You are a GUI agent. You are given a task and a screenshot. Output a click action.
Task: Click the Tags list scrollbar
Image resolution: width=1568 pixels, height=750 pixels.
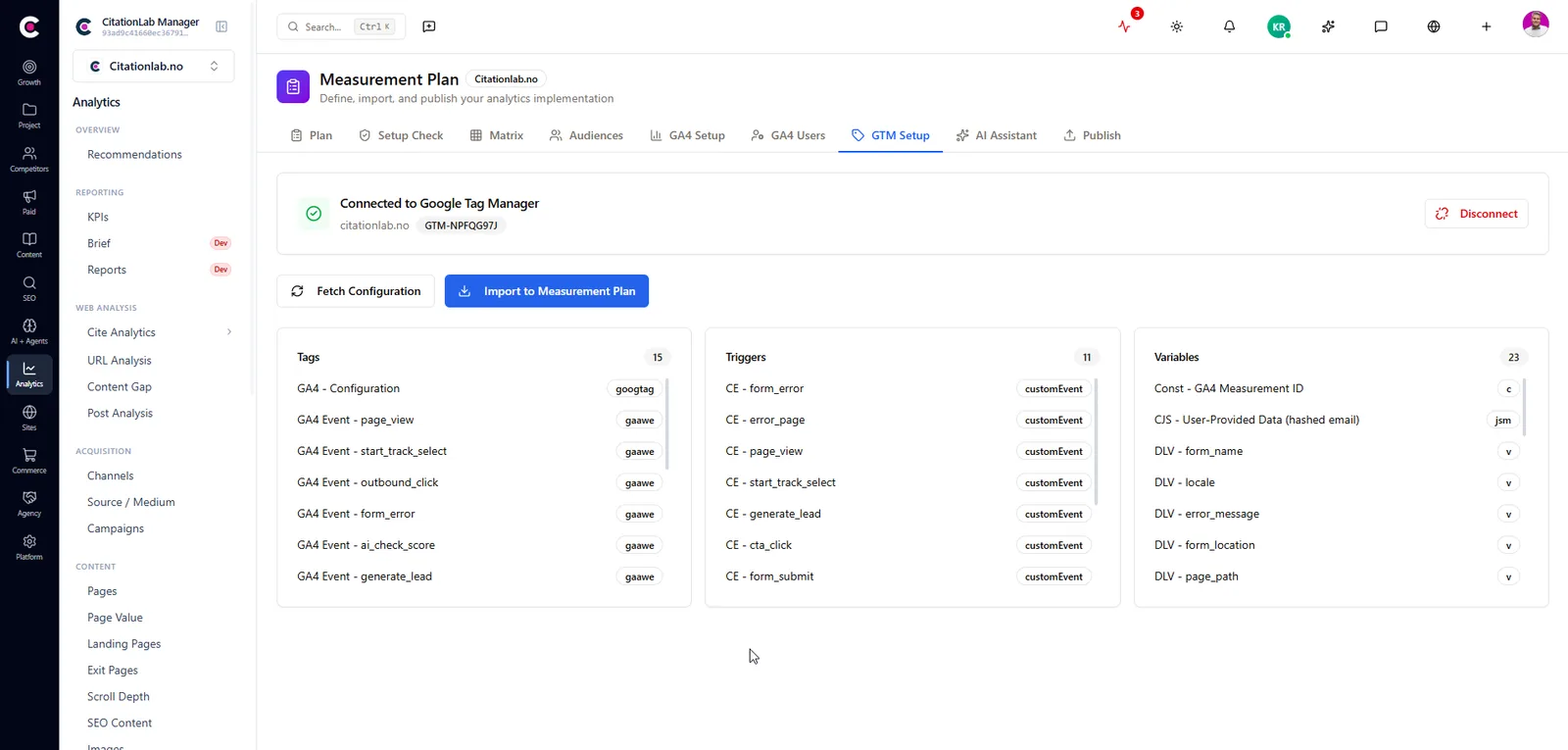pos(667,424)
